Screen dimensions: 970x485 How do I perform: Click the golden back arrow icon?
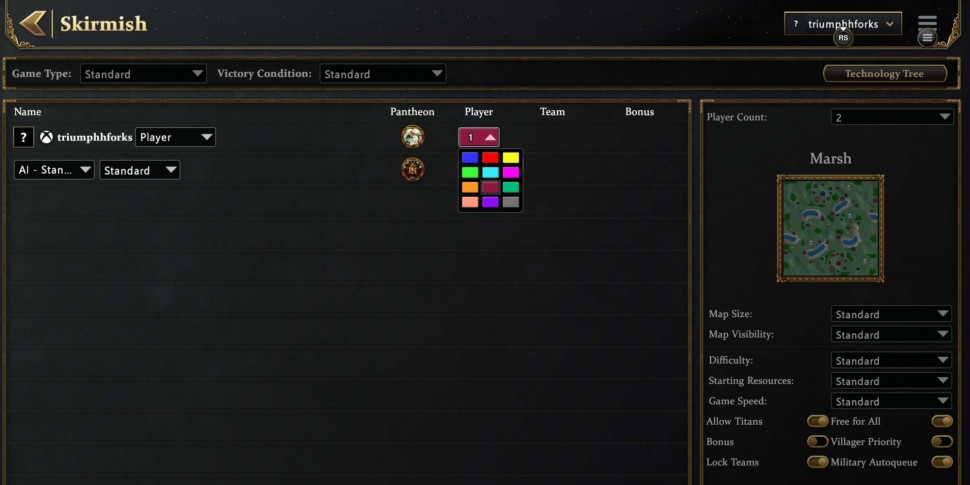[x=32, y=24]
